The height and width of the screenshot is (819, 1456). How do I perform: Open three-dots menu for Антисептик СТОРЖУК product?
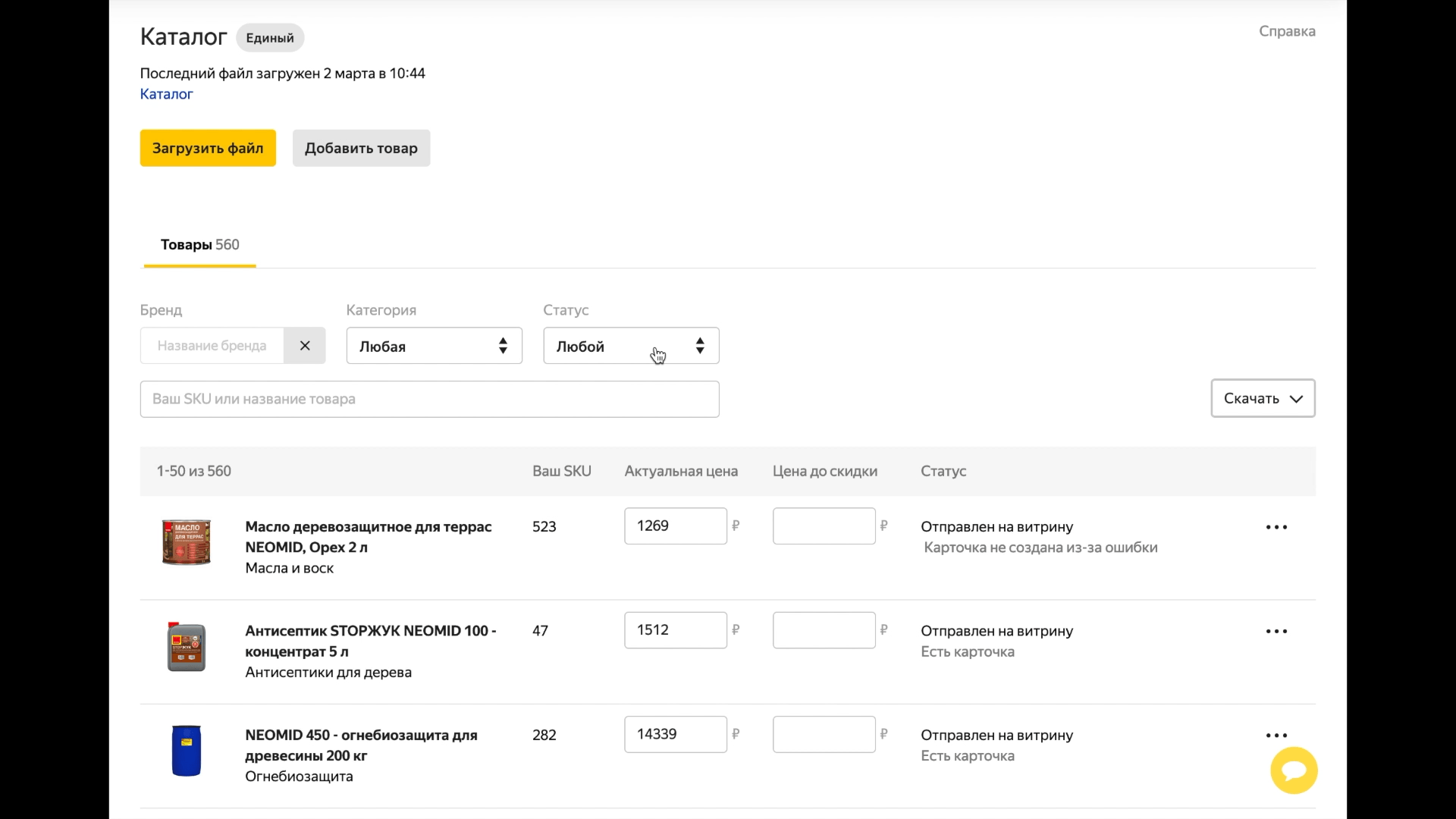pyautogui.click(x=1276, y=631)
